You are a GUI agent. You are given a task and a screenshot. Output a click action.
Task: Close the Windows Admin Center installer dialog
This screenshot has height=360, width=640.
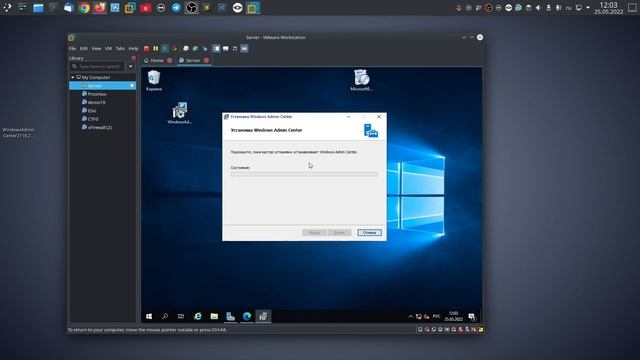point(379,117)
